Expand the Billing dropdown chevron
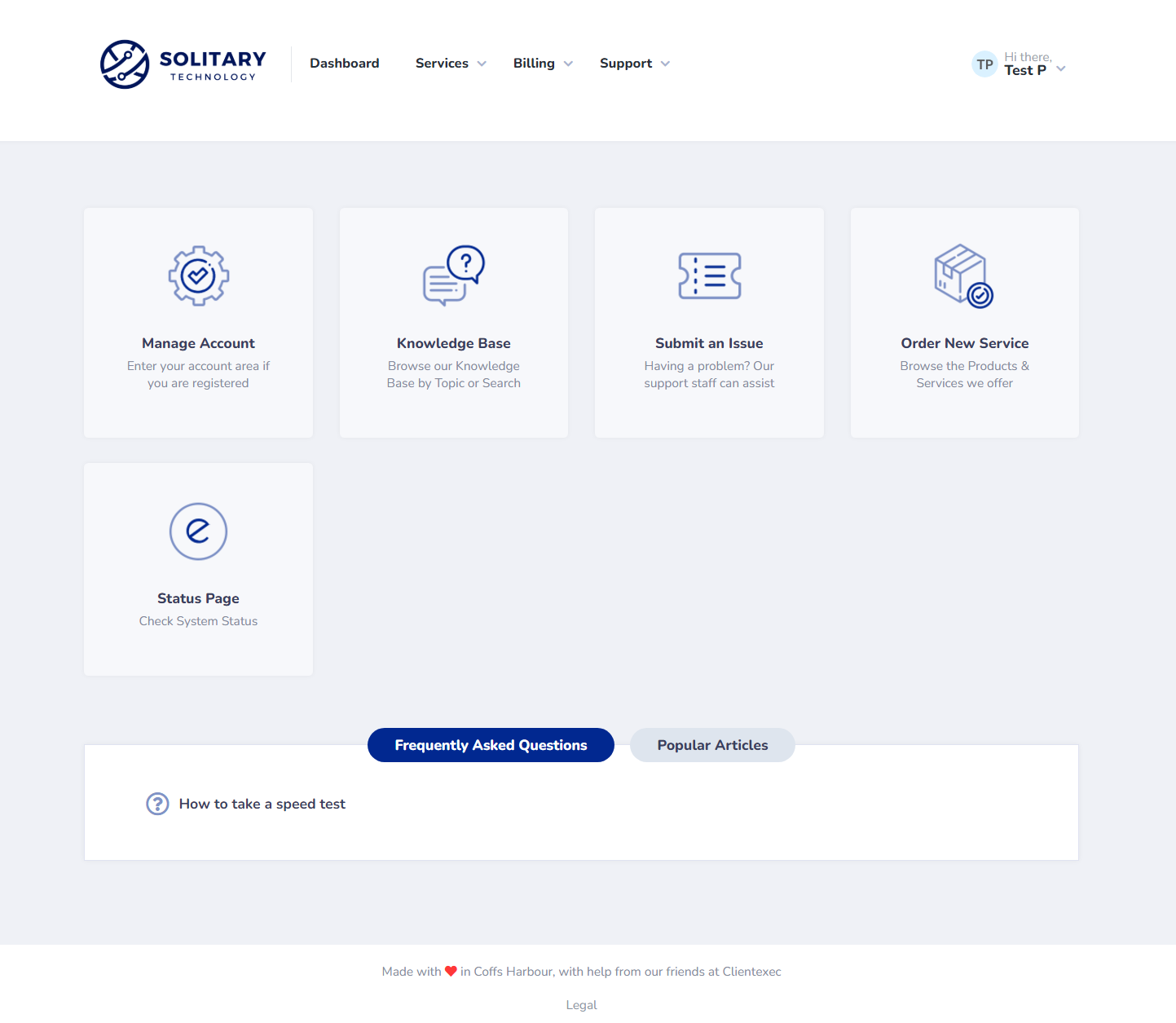1176x1023 pixels. tap(568, 64)
